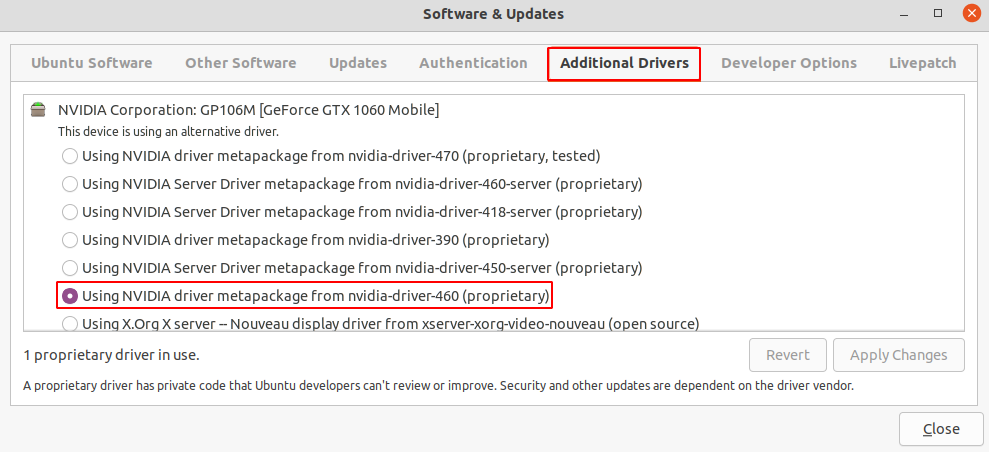Select nvidia-driver-460-server radio option
Image resolution: width=989 pixels, height=452 pixels.
point(70,184)
